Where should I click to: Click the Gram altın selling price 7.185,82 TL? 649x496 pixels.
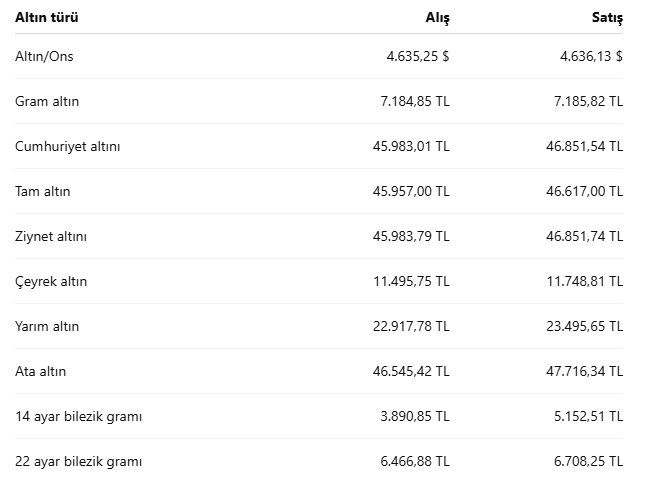pyautogui.click(x=589, y=101)
